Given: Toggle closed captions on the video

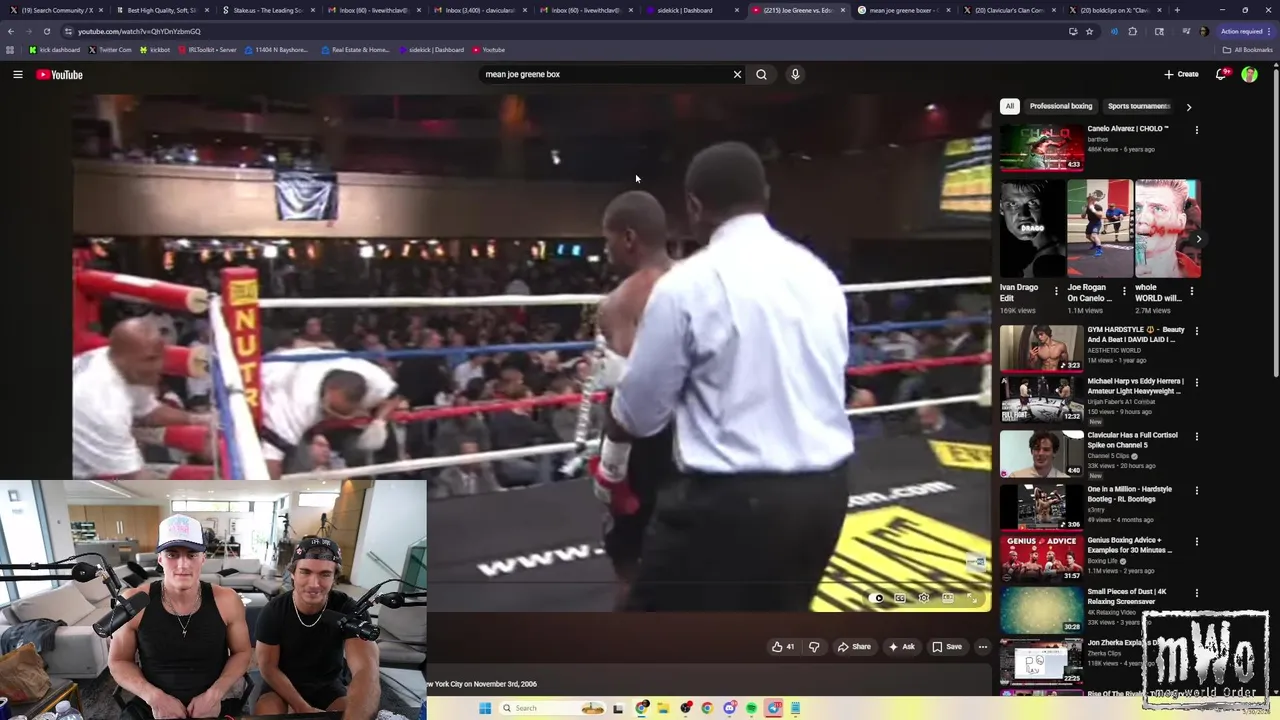Looking at the screenshot, I should click(900, 598).
